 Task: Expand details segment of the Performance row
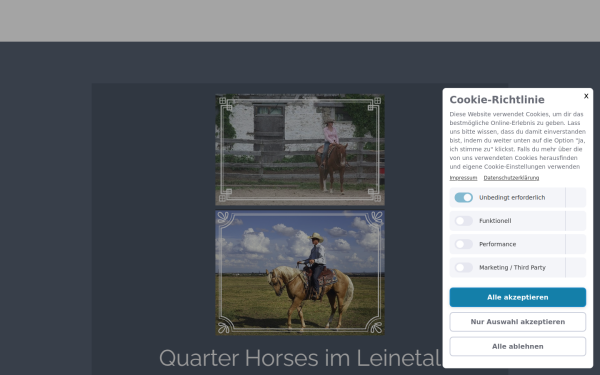[576, 244]
